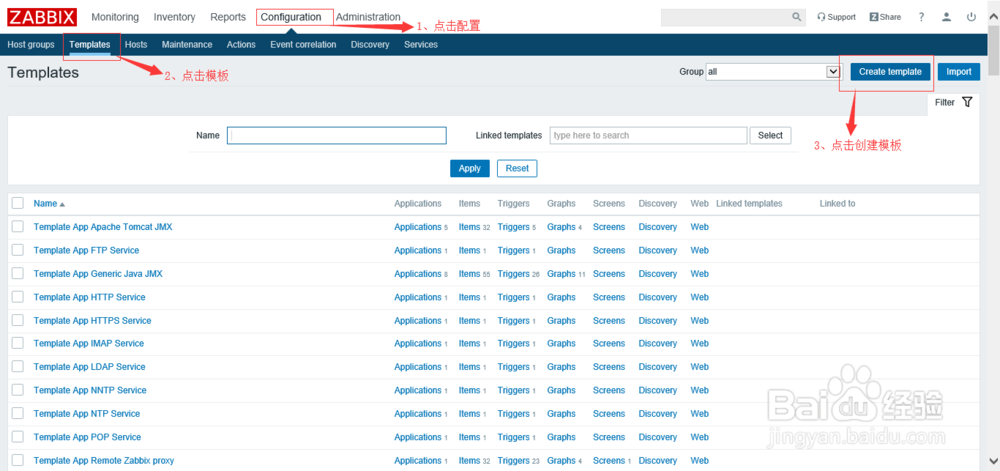Image resolution: width=1000 pixels, height=471 pixels.
Task: Click the Select button for linked templates
Action: click(770, 135)
